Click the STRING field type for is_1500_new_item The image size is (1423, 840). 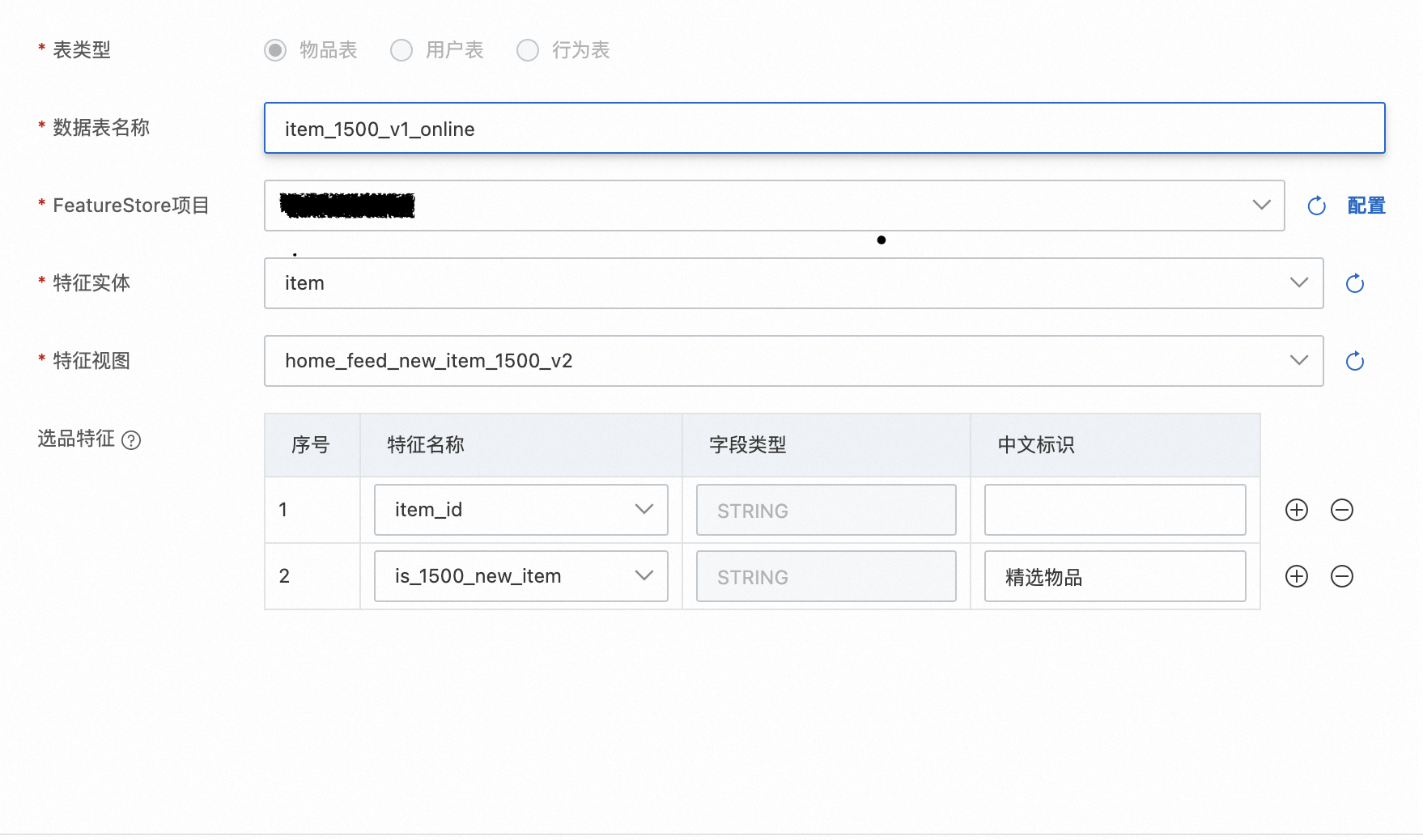click(x=826, y=576)
